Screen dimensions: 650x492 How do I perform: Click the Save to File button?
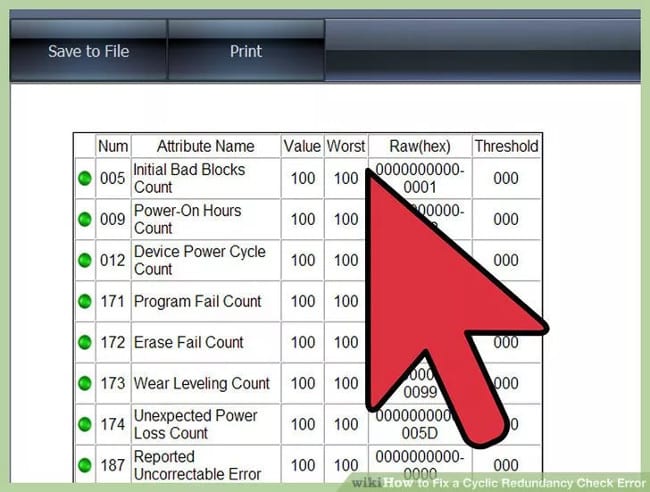(x=89, y=50)
